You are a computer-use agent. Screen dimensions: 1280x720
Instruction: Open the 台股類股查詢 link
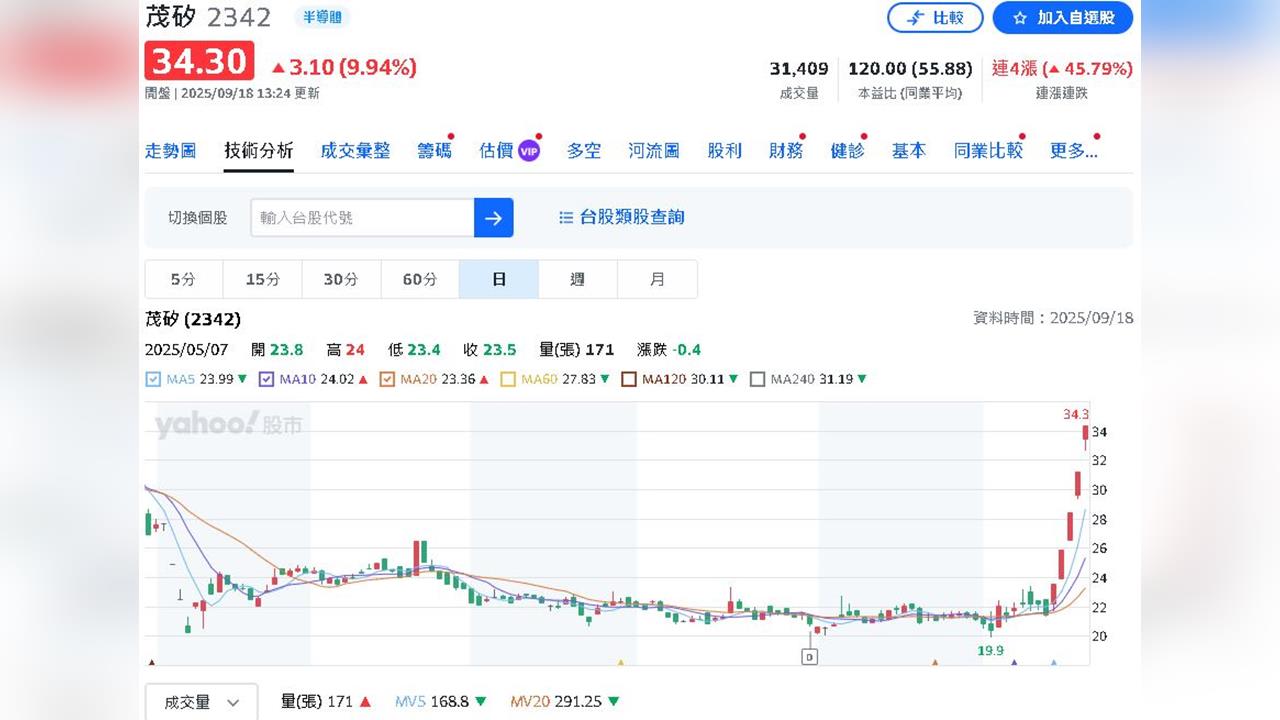[632, 217]
